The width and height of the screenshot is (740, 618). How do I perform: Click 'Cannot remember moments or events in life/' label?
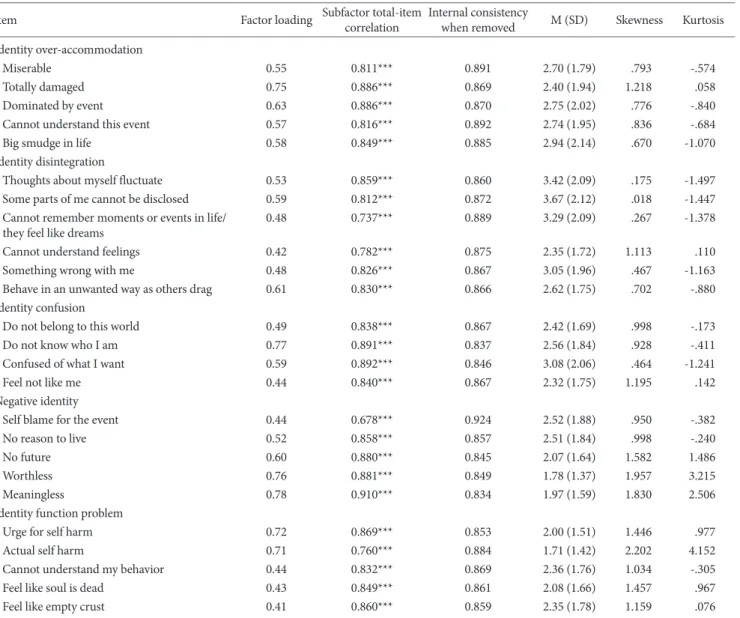tap(114, 218)
